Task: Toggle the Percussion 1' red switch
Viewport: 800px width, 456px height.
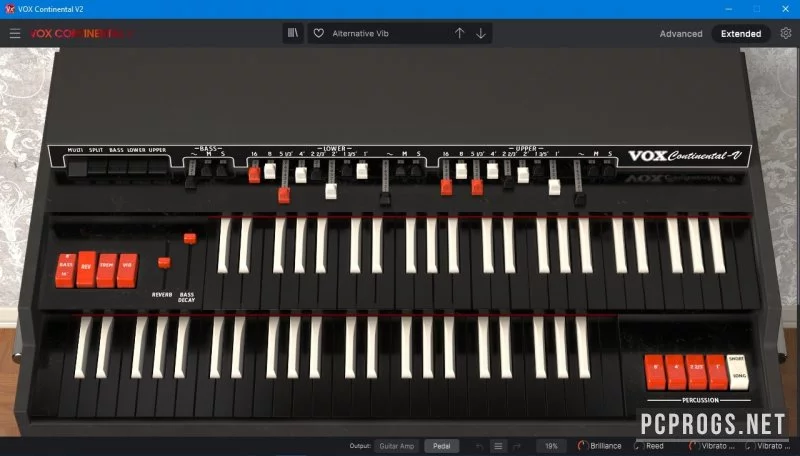Action: pos(716,372)
